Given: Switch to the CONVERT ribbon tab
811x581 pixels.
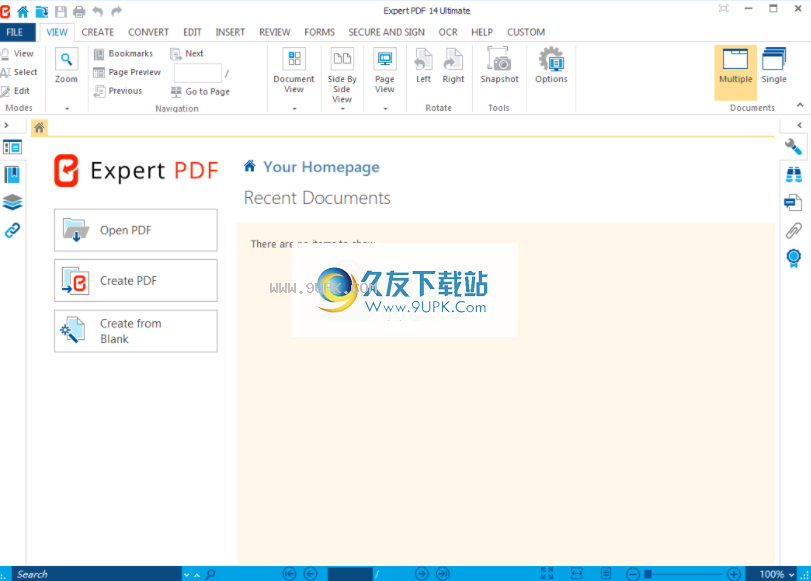Looking at the screenshot, I should 148,32.
